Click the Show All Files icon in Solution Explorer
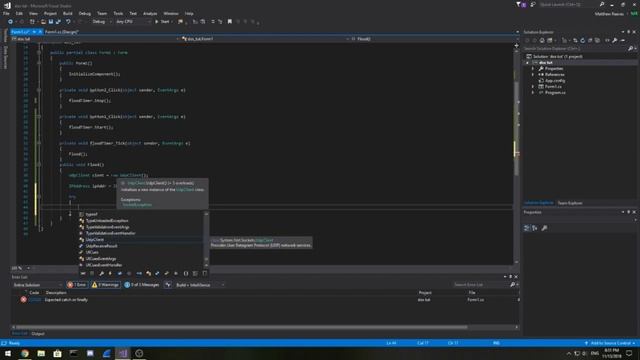640x360 pixels. coord(598,40)
